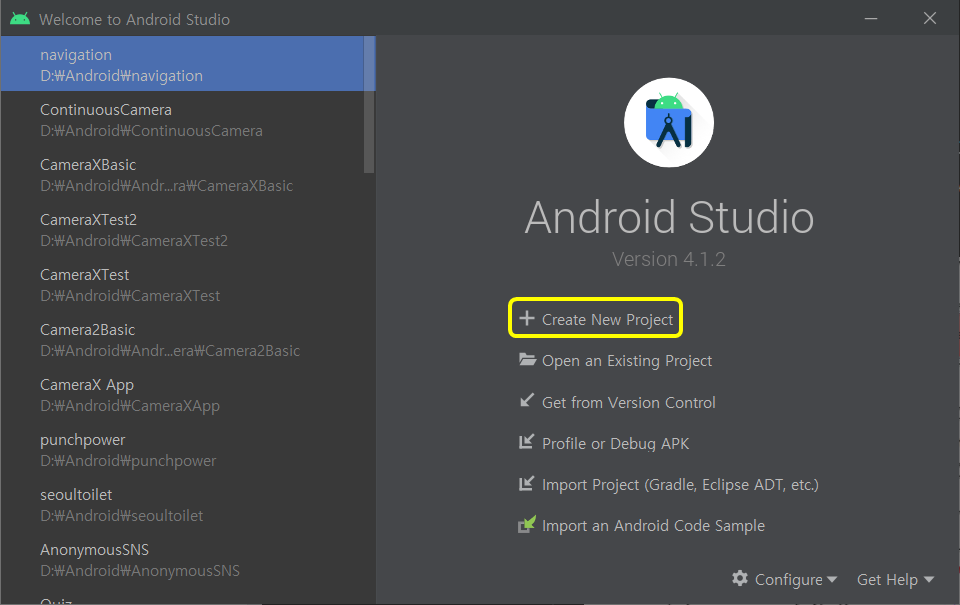Image resolution: width=960 pixels, height=605 pixels.
Task: Open the ContinuousCamera recent project
Action: click(x=182, y=120)
